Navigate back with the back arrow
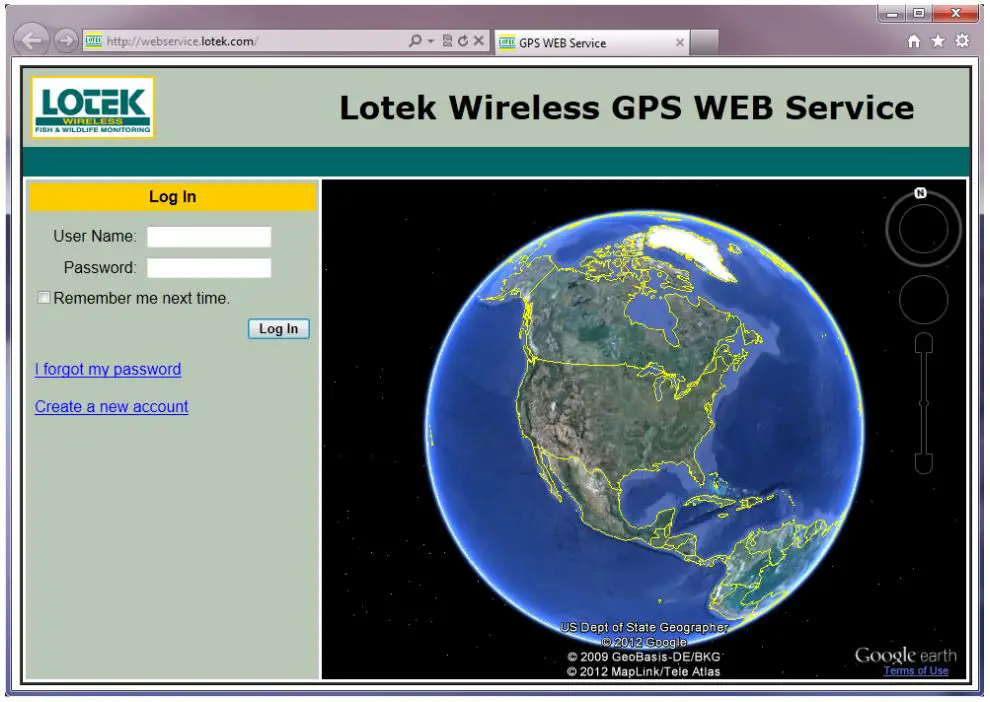Screen dimensions: 990x702 click(x=32, y=41)
